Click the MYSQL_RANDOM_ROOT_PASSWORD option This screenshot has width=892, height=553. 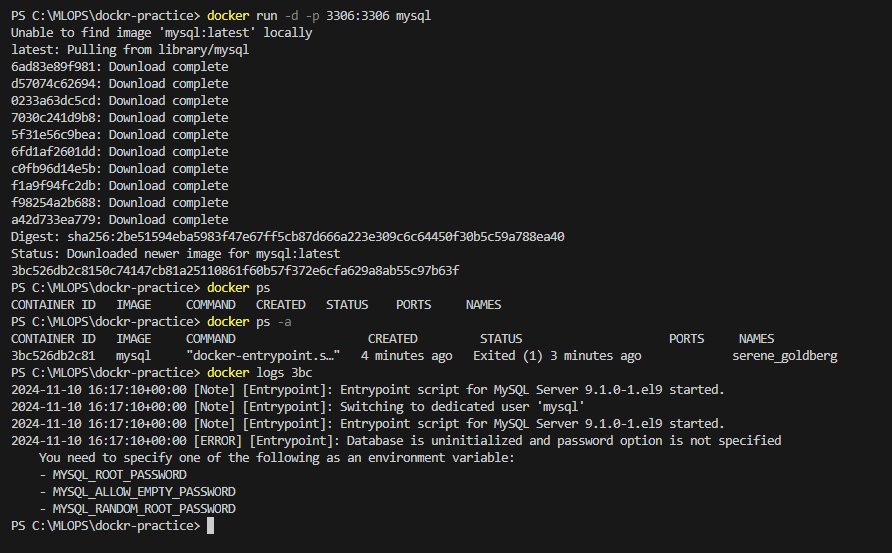click(144, 509)
